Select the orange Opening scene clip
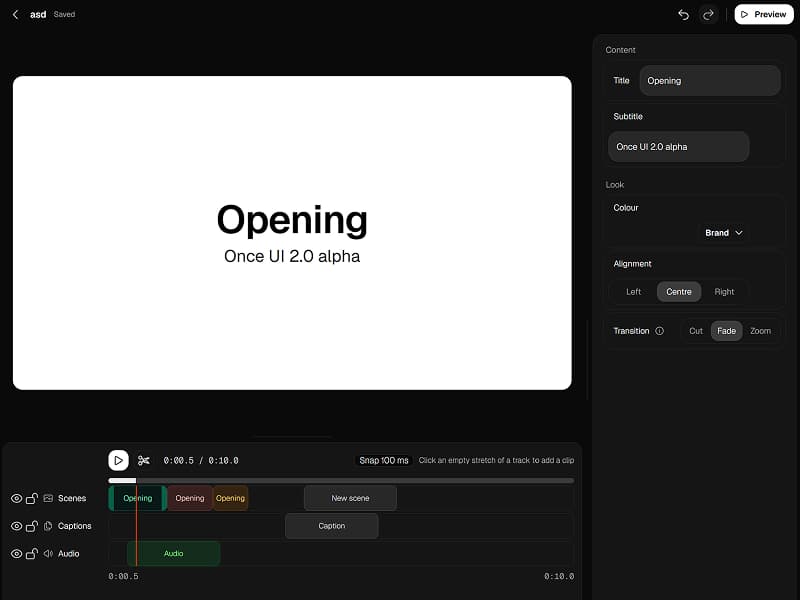The height and width of the screenshot is (600, 800). 230,498
